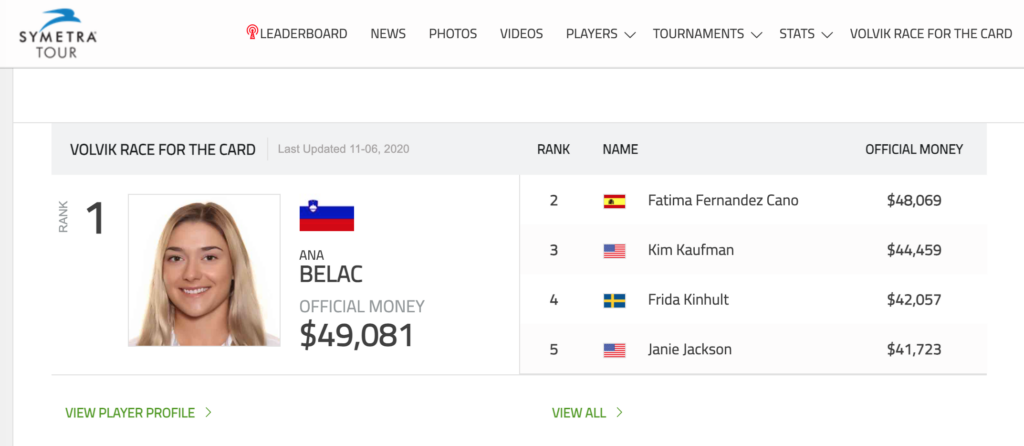Open Fatima Fernandez Cano's player name
This screenshot has height=446, width=1024.
723,200
